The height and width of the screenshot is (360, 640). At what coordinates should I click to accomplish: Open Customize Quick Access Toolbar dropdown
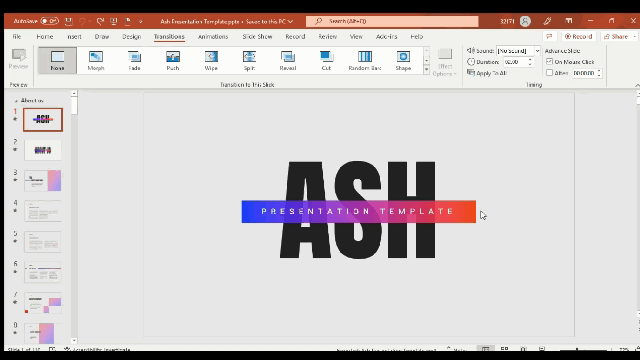tap(140, 21)
